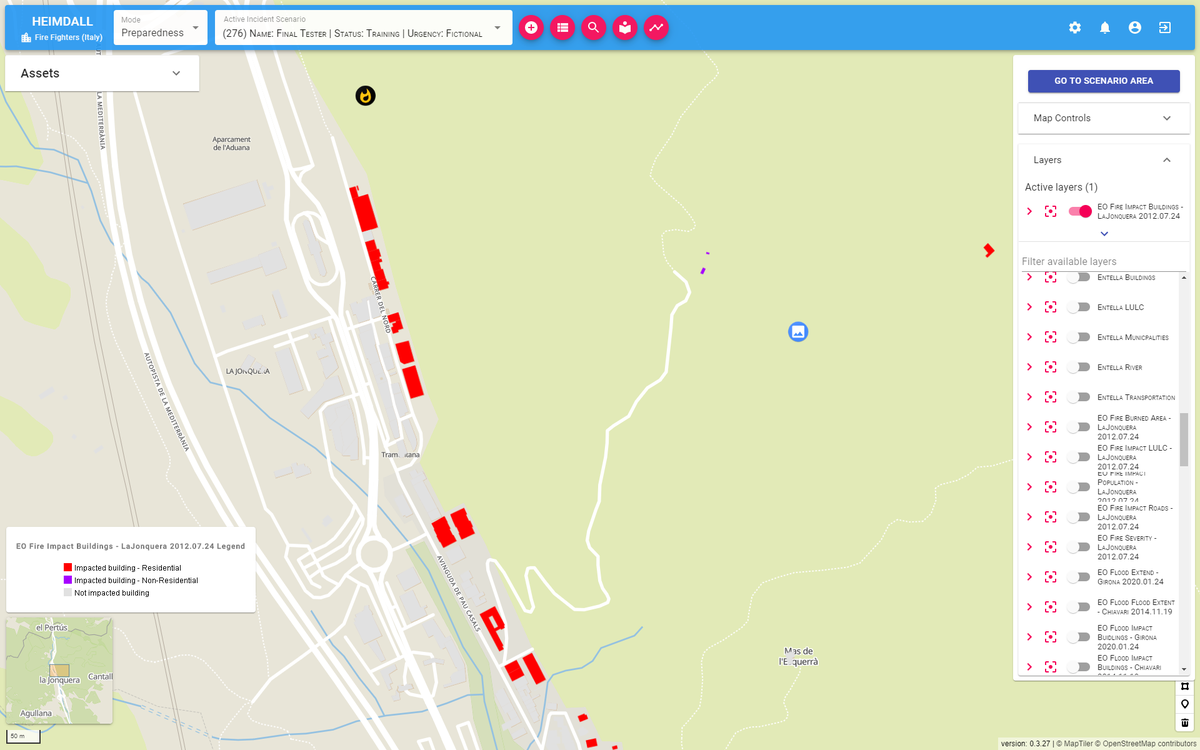The width and height of the screenshot is (1200, 750).
Task: Click the overview minimap thumbnail
Action: click(x=59, y=670)
